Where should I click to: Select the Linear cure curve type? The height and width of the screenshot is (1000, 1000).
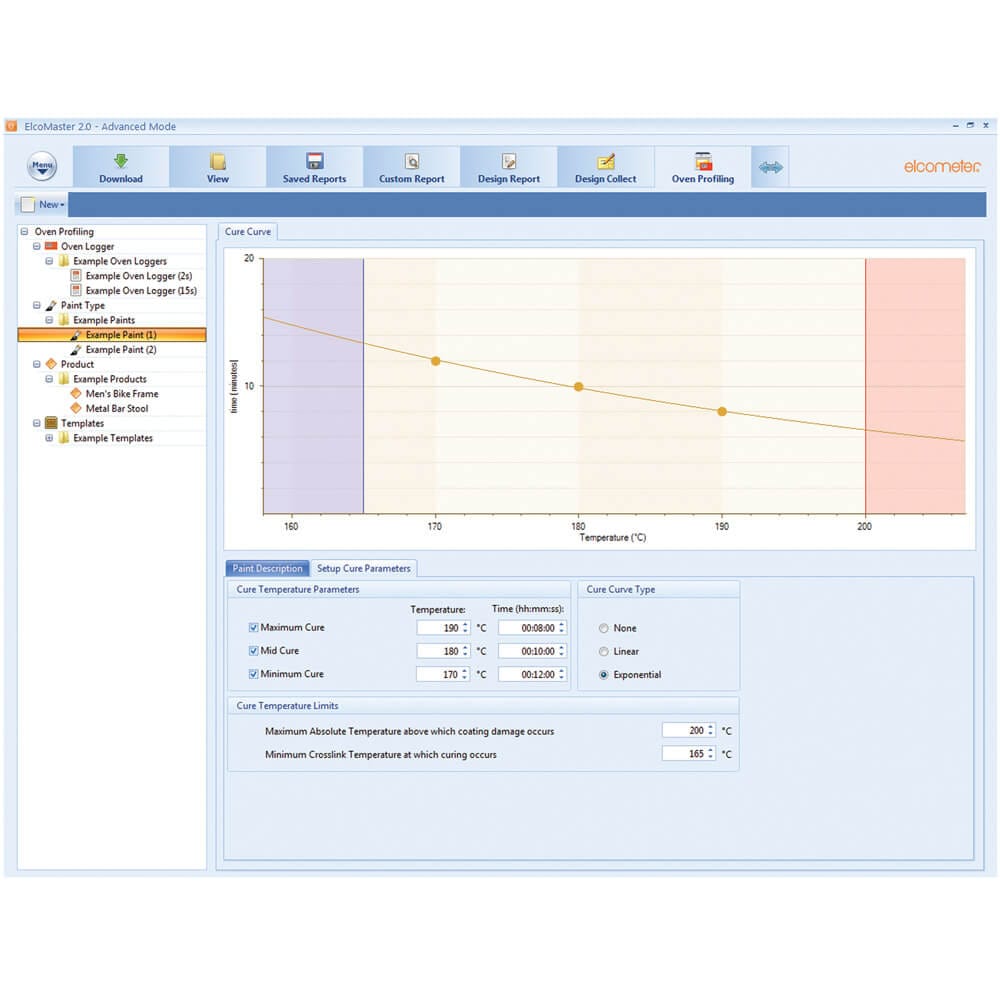(603, 651)
